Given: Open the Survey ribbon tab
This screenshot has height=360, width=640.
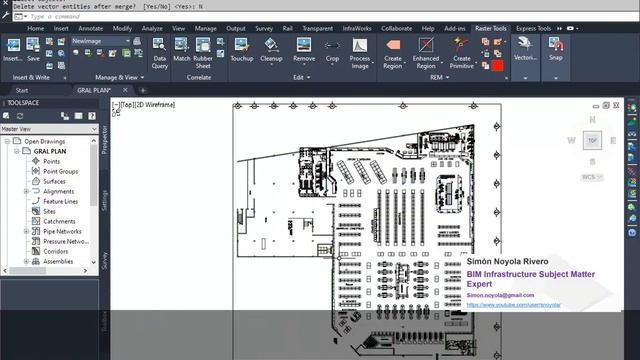Looking at the screenshot, I should point(264,28).
